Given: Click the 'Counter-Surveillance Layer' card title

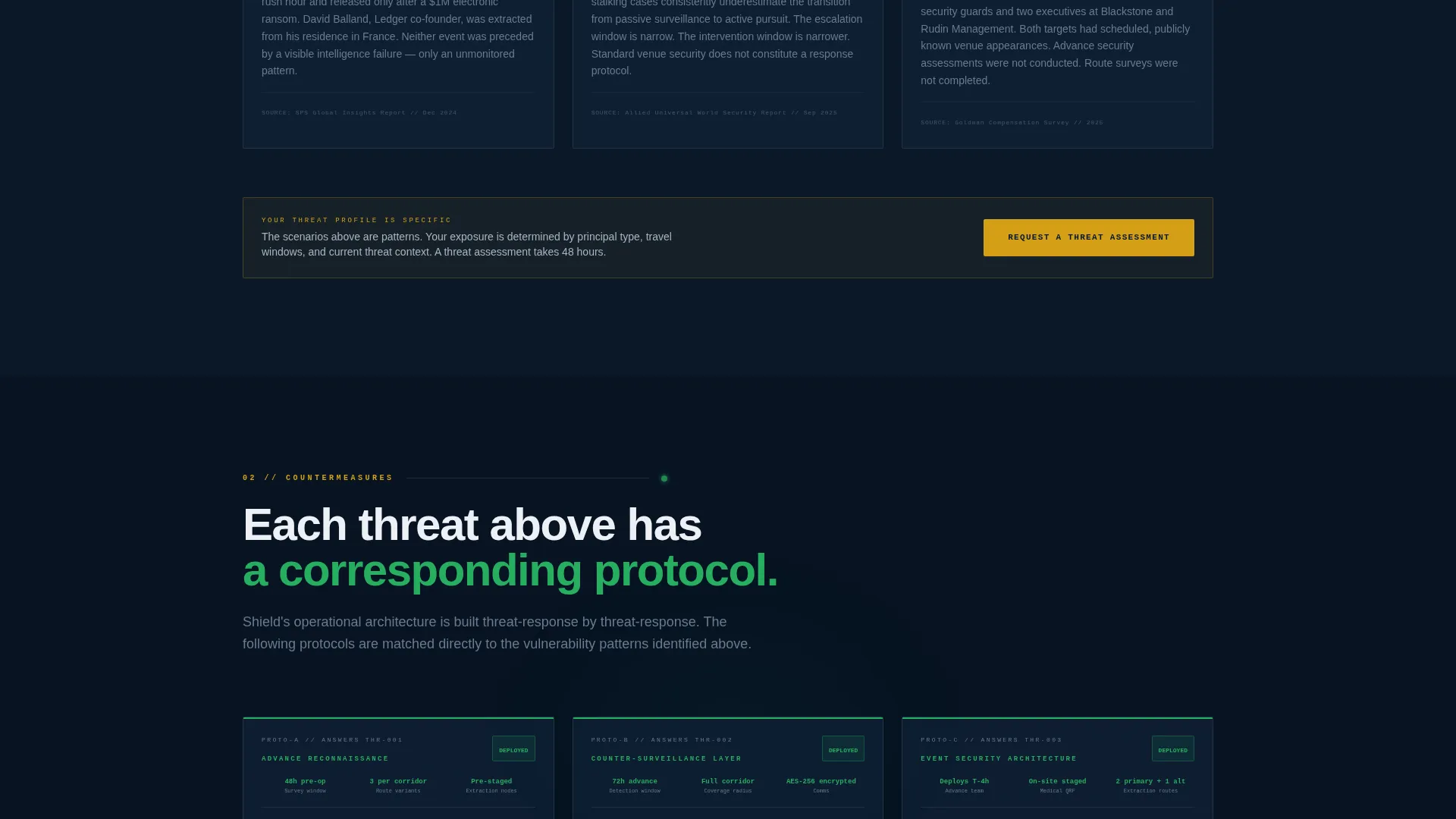Looking at the screenshot, I should coord(667,758).
